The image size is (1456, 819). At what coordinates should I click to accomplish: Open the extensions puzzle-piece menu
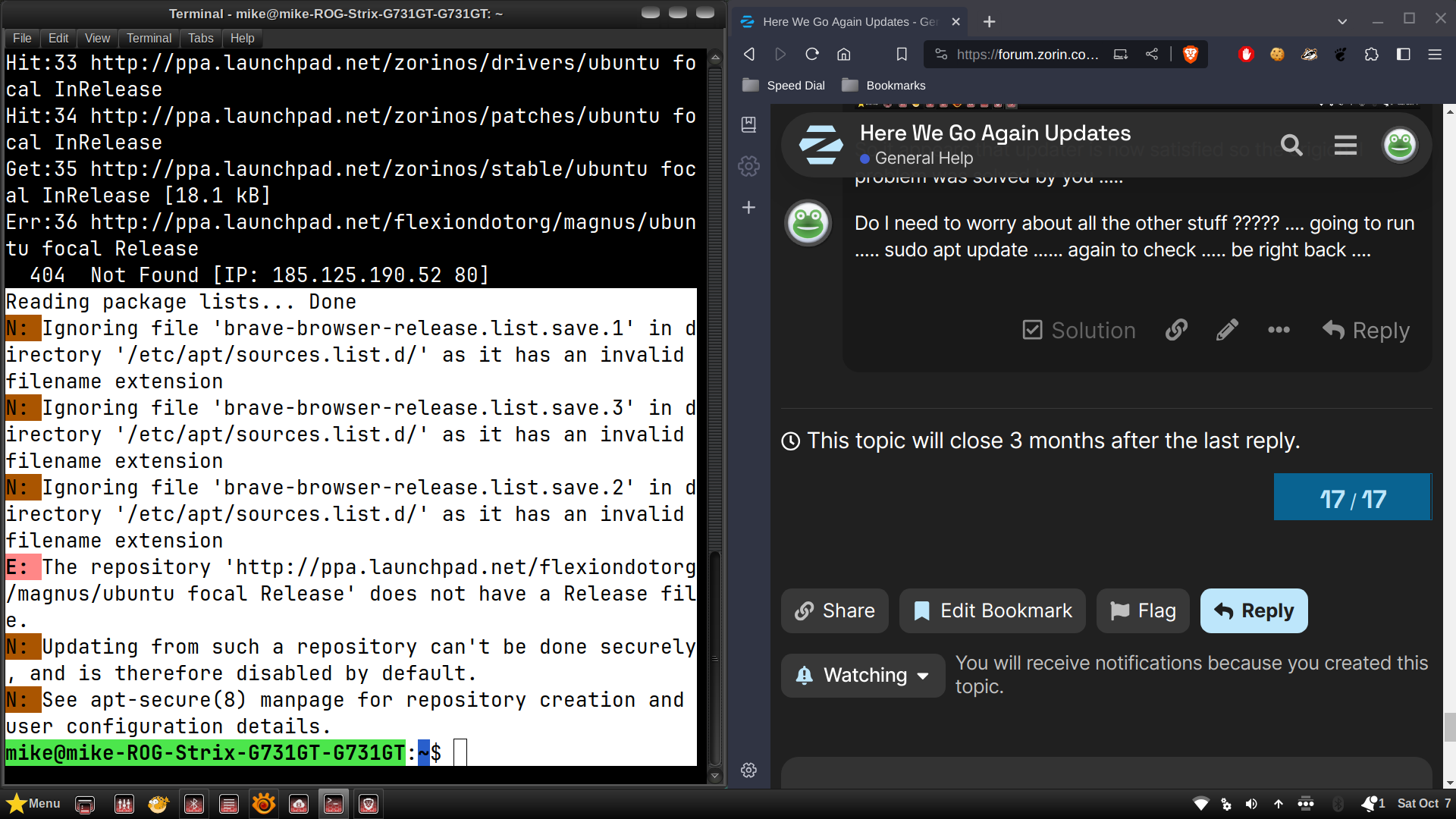pyautogui.click(x=1372, y=54)
